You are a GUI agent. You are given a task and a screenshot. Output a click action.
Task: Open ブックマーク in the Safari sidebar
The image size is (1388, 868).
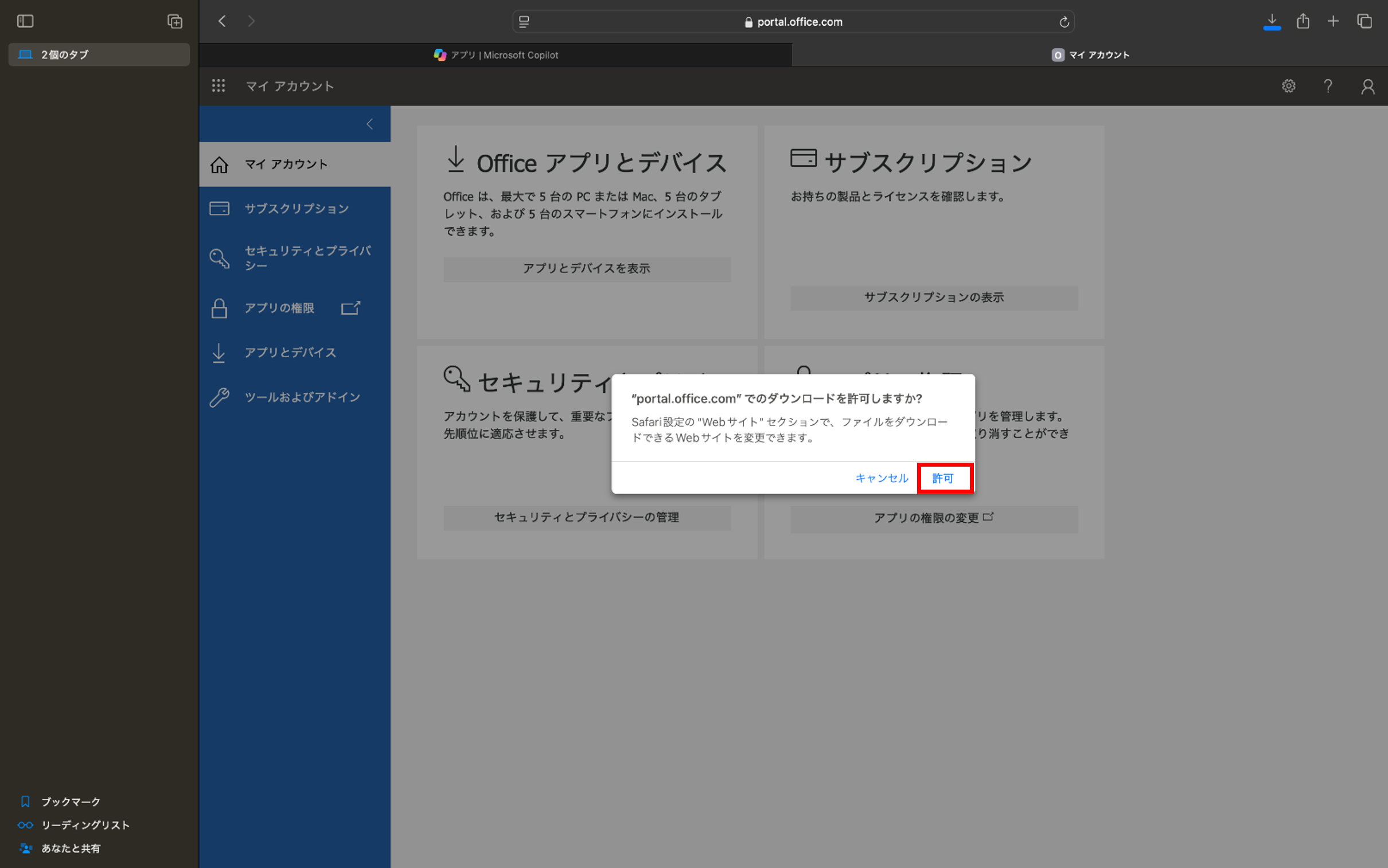(71, 801)
